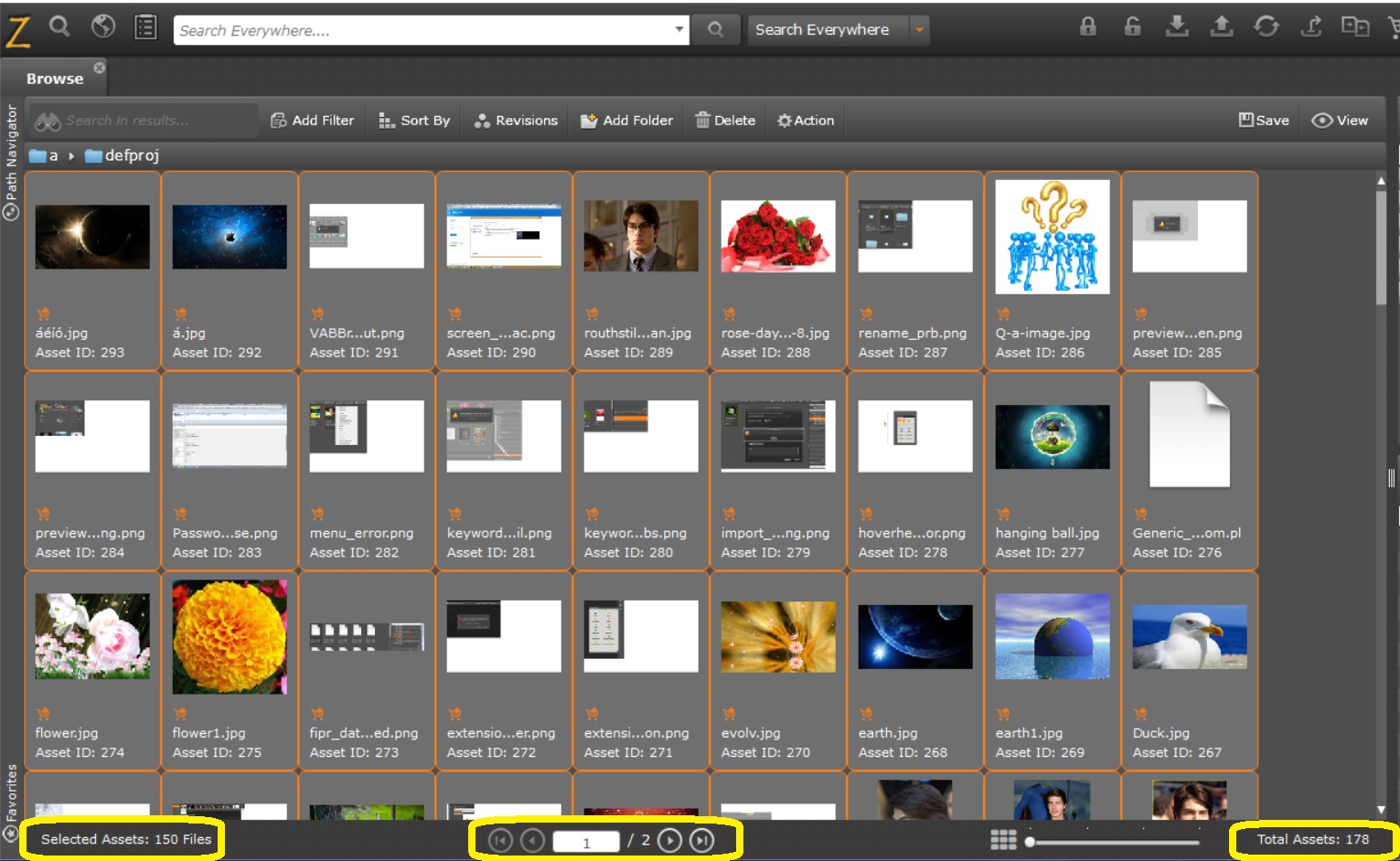Click the duplicate windows icon in the top bar

point(1355,27)
